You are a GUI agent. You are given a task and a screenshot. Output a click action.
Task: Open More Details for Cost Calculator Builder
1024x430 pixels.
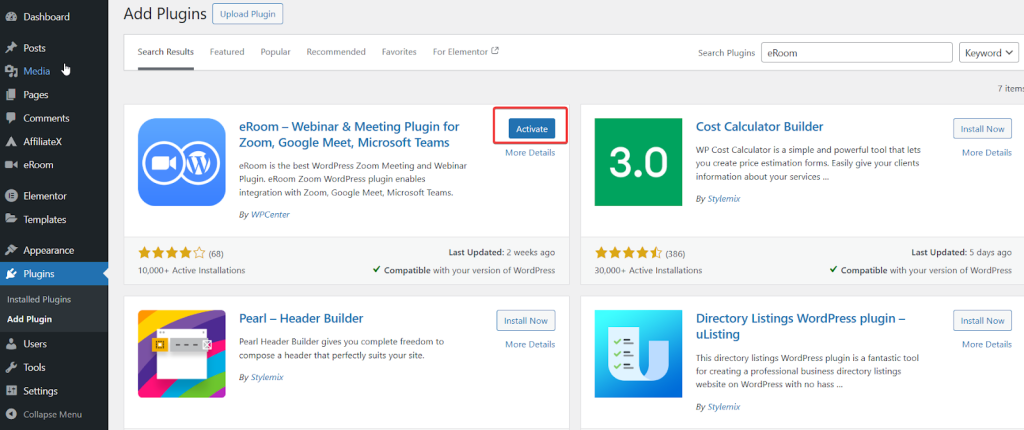click(987, 153)
